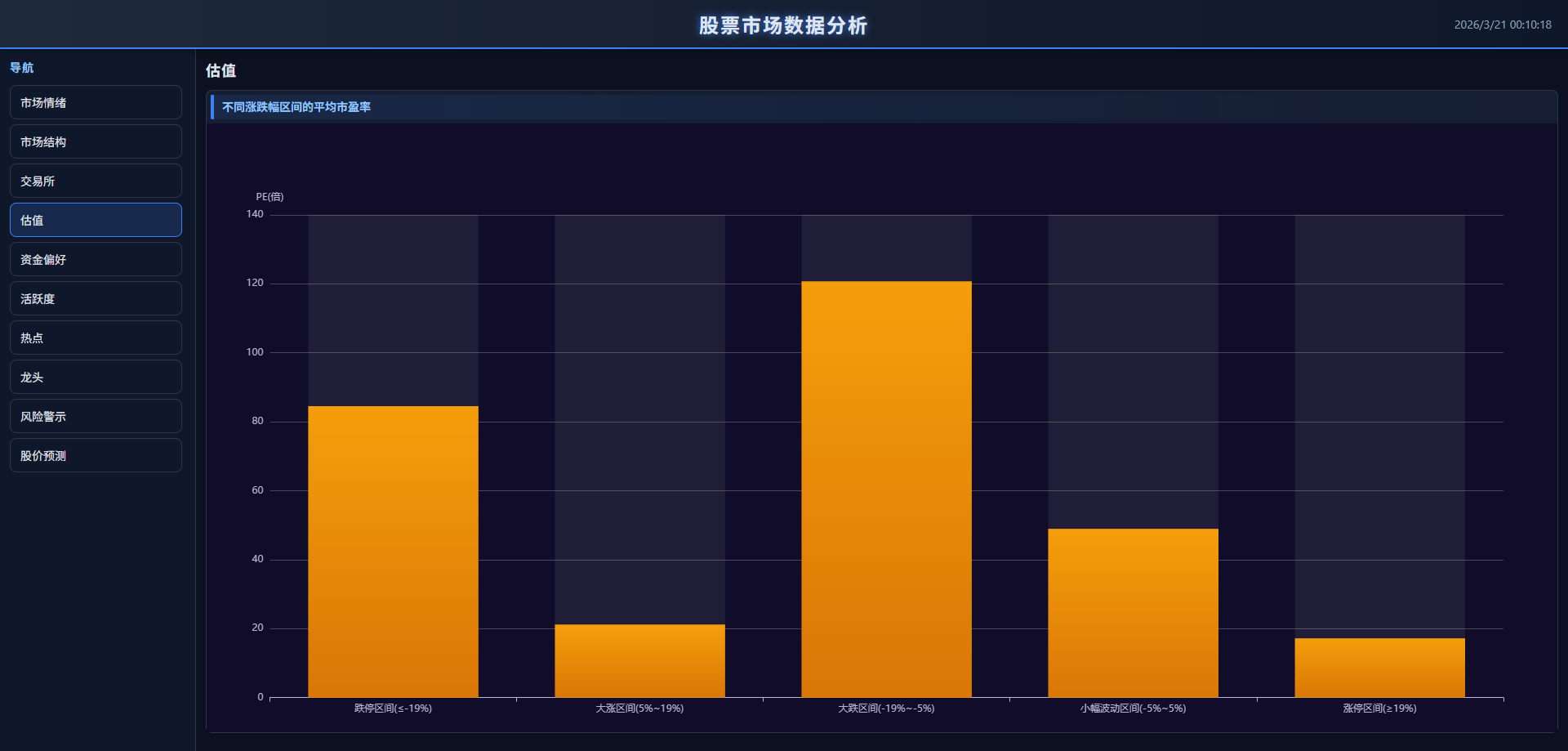The width and height of the screenshot is (1568, 751).
Task: Click the 跌停区间(≤-19%) orange bar
Action: point(393,552)
